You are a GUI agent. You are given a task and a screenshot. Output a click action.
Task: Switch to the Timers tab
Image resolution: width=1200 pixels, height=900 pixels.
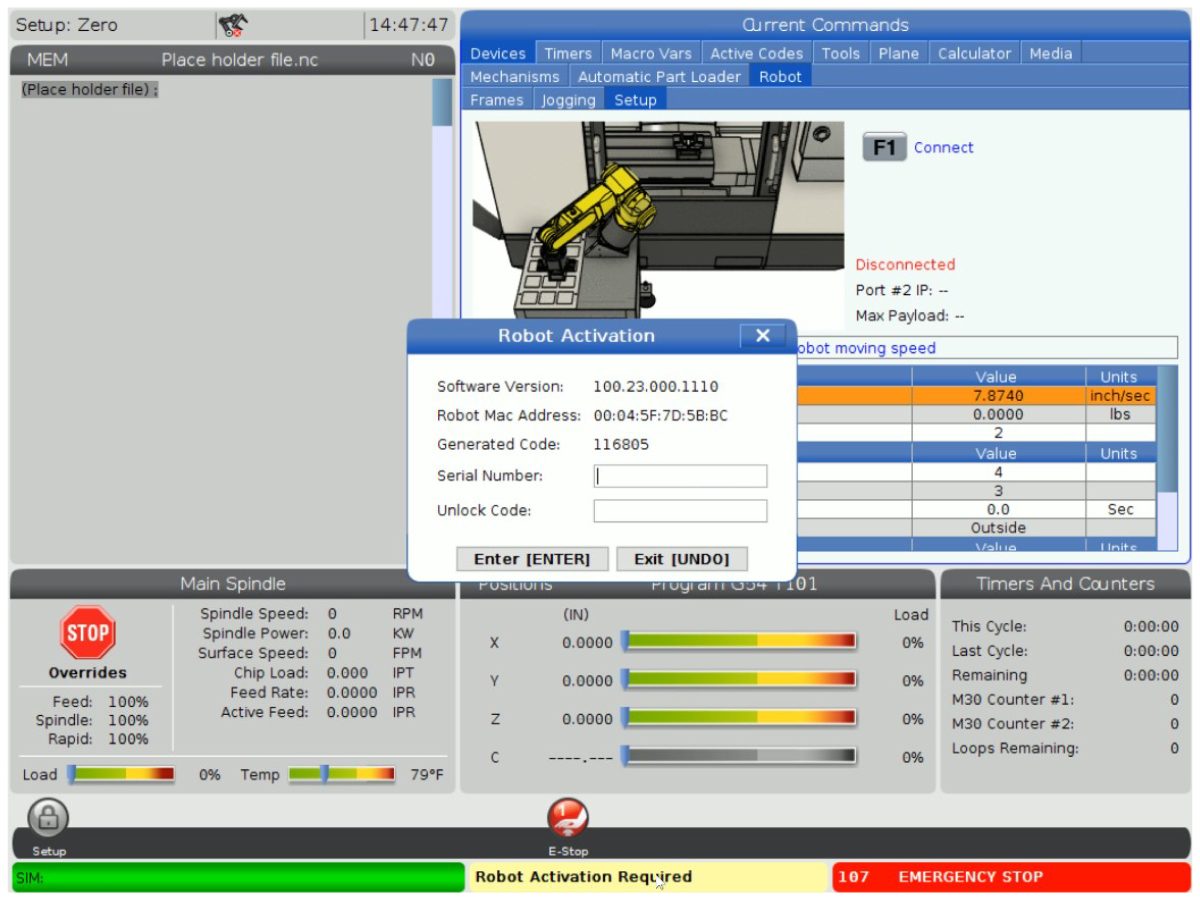coord(568,54)
